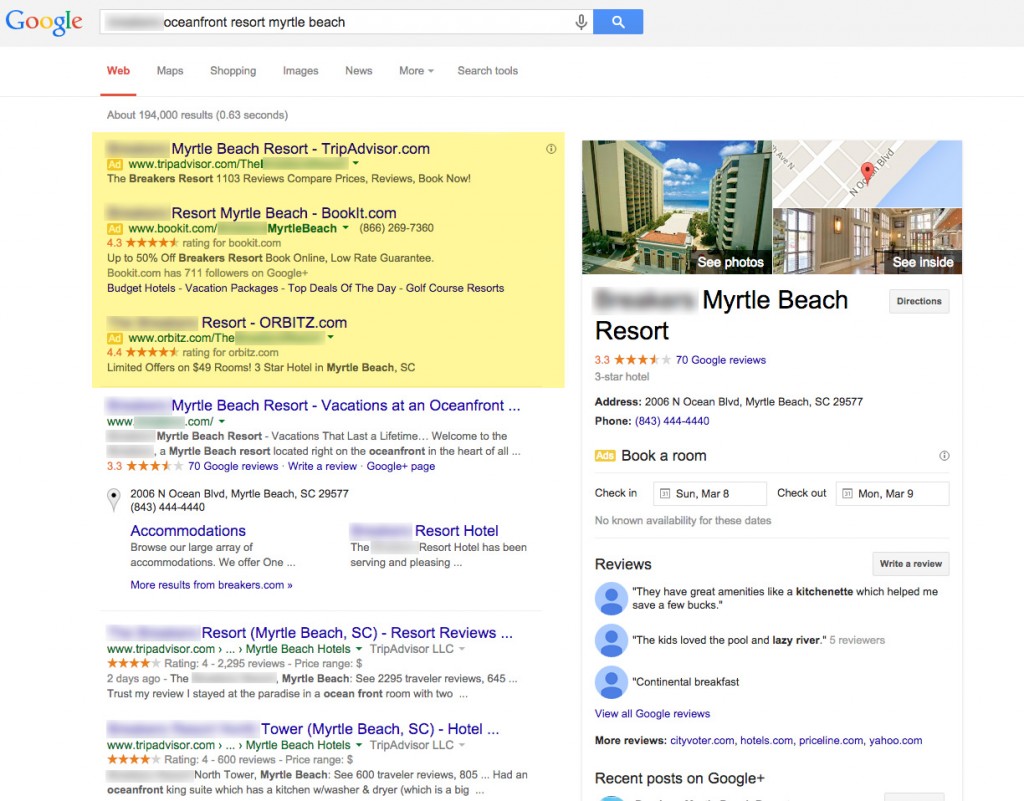Open green arrow after first Myrtle Beach Hotels breadcrumb
This screenshot has width=1024, height=801.
coord(359,649)
